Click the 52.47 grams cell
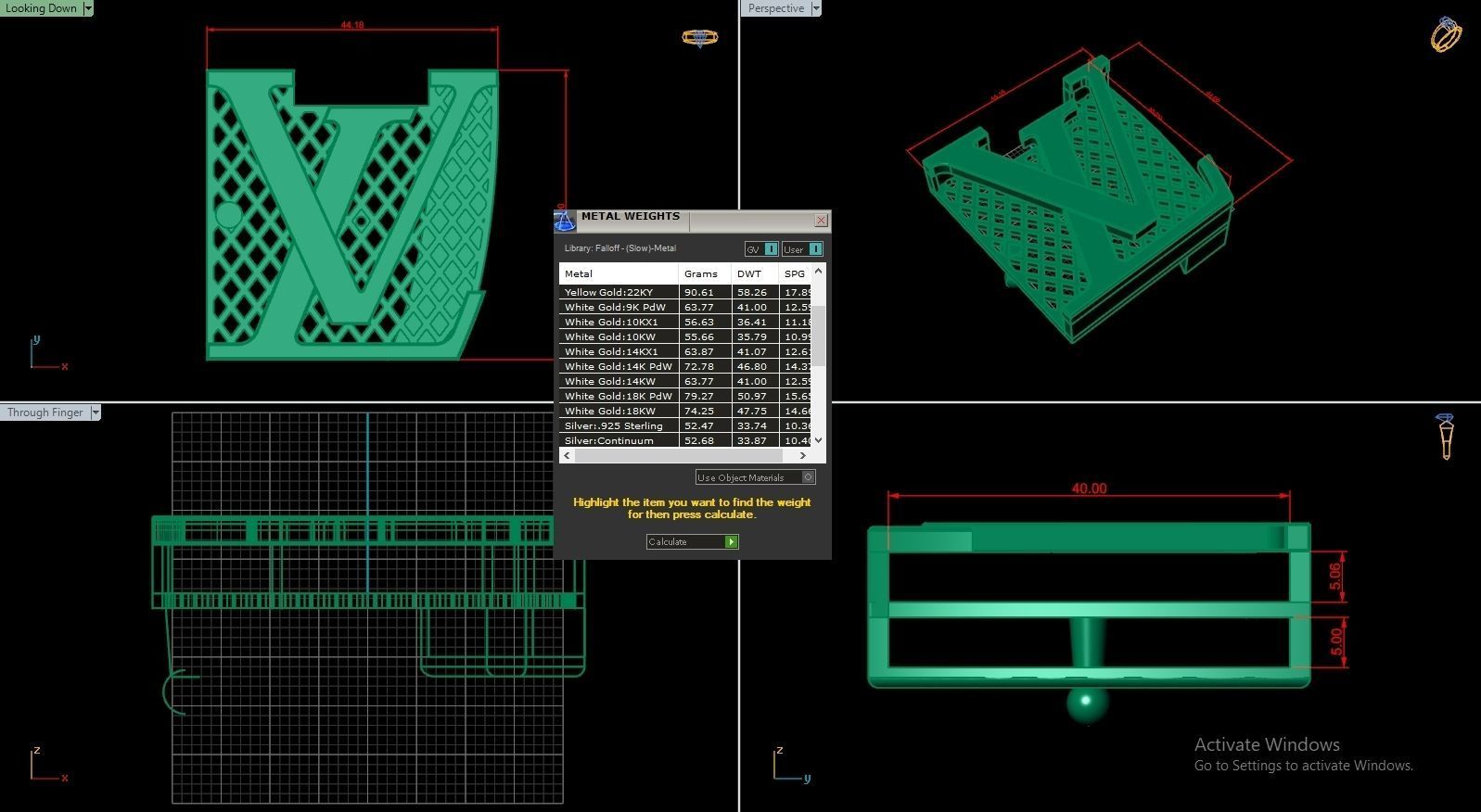The height and width of the screenshot is (812, 1481). (x=705, y=425)
